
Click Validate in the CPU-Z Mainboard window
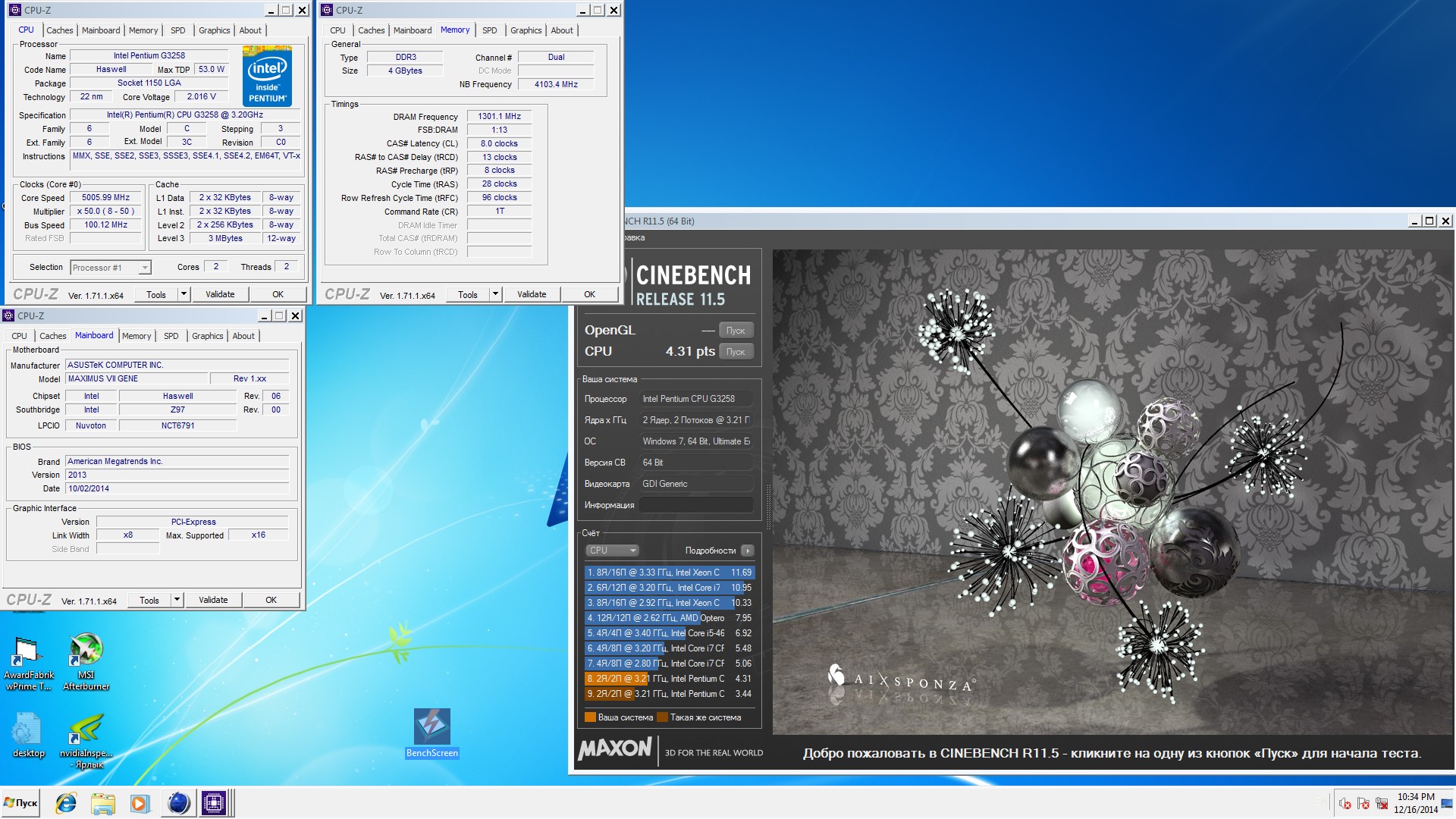tap(213, 600)
